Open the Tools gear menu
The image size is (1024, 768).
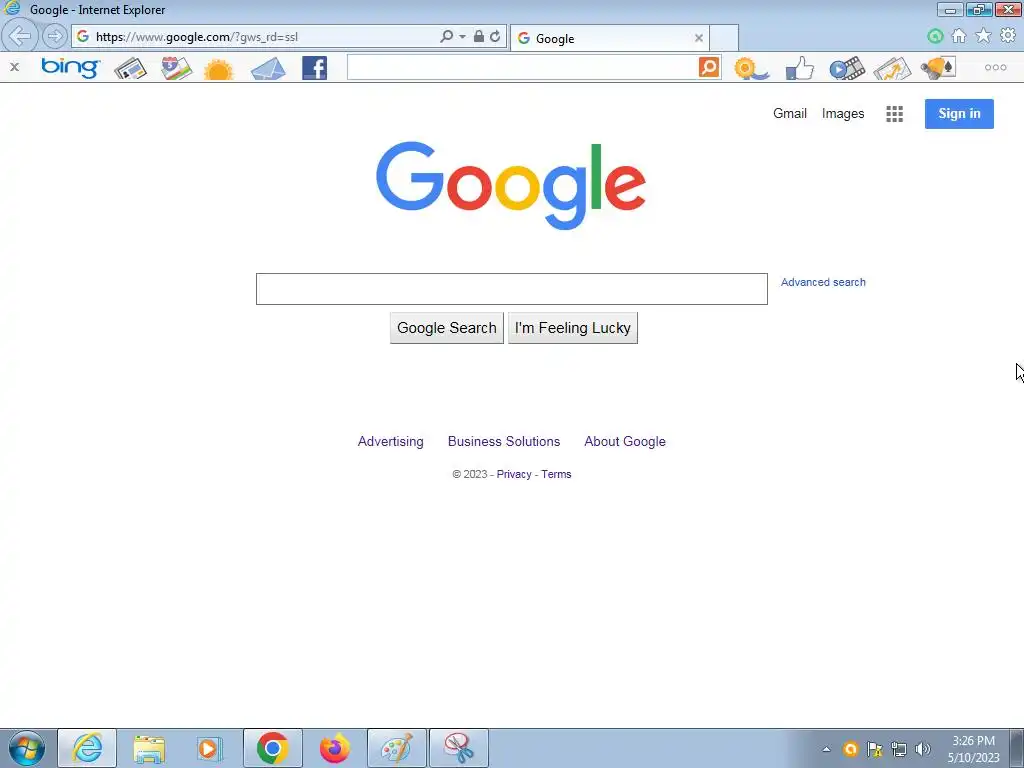[1008, 36]
